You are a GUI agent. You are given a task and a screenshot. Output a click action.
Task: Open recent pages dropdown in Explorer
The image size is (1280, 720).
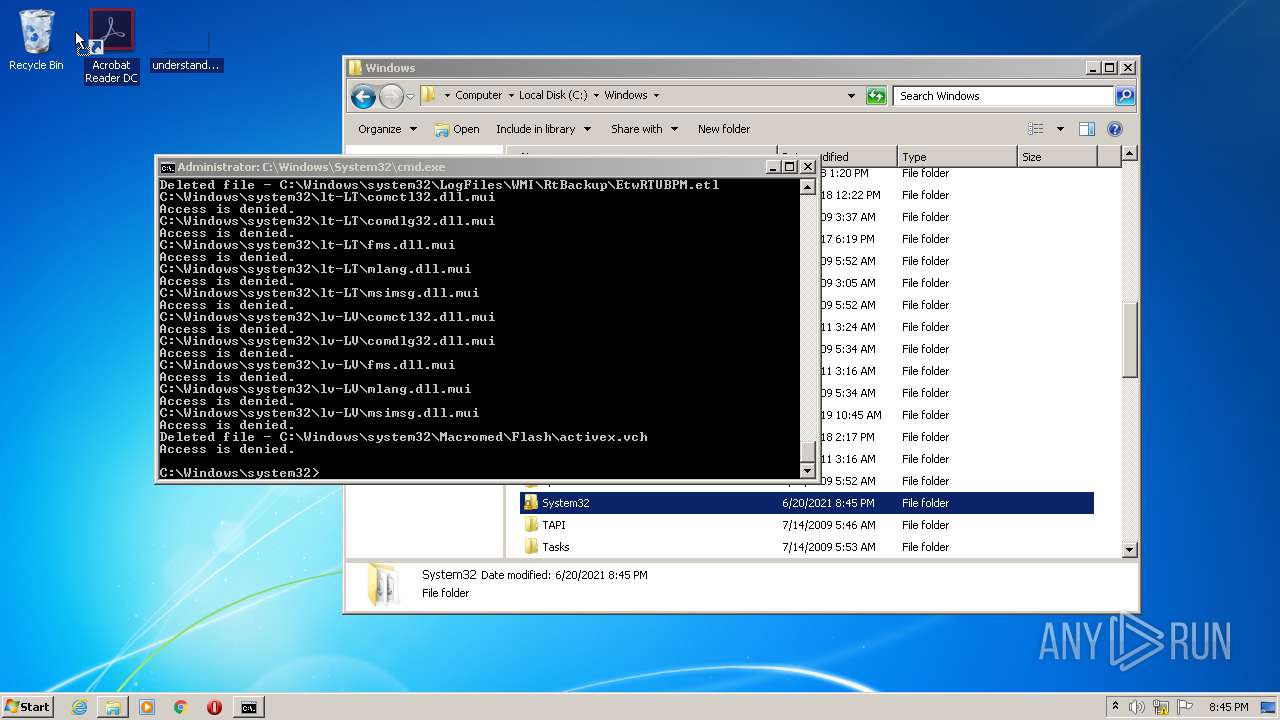410,96
